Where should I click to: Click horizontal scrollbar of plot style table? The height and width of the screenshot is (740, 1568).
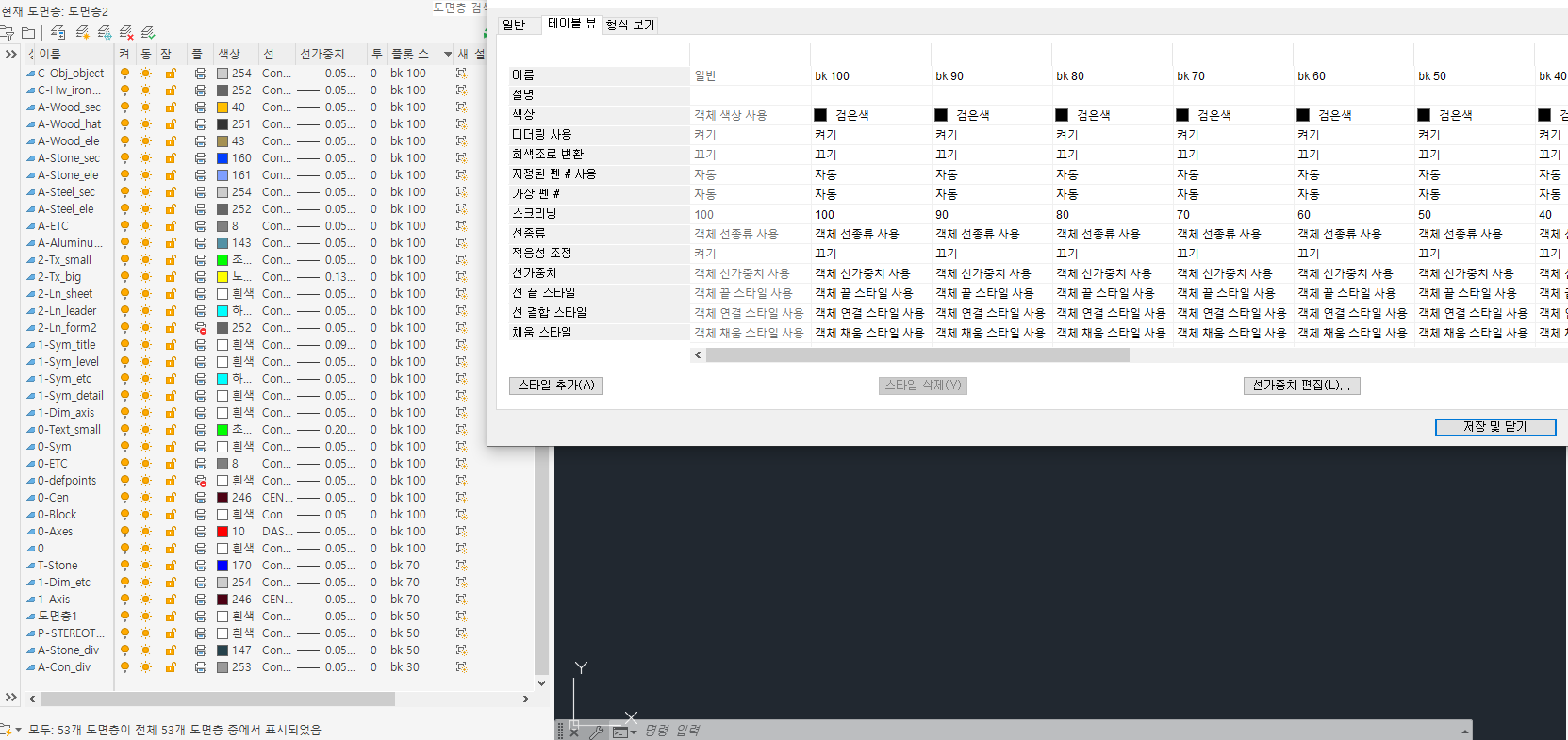point(917,355)
